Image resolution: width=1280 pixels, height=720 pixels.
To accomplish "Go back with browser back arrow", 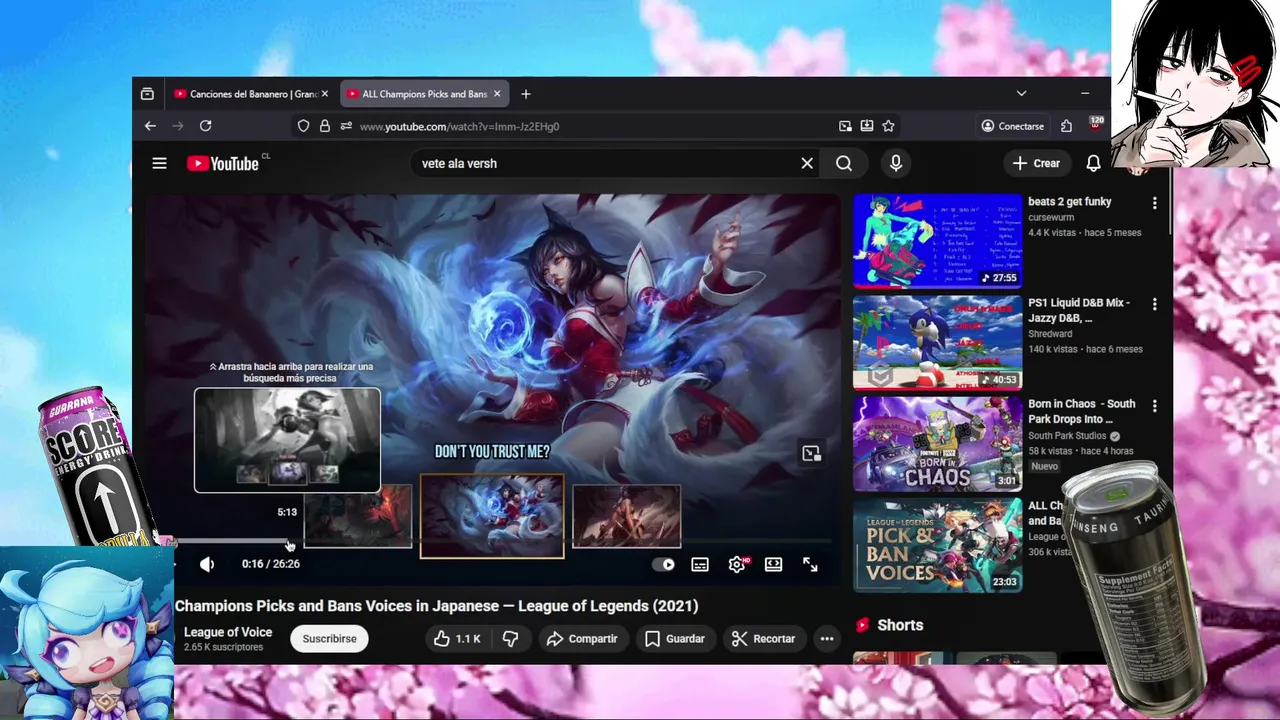I will point(150,126).
